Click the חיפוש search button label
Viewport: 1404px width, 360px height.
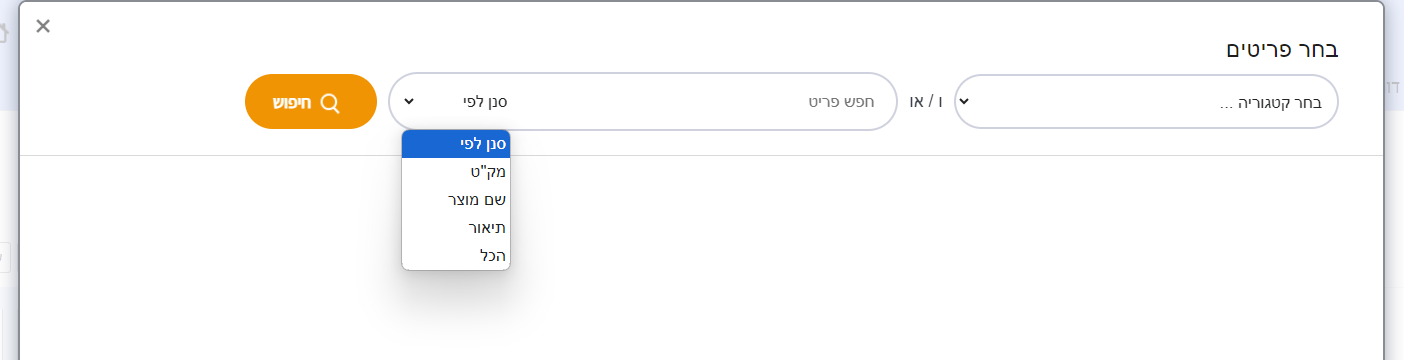pos(293,102)
